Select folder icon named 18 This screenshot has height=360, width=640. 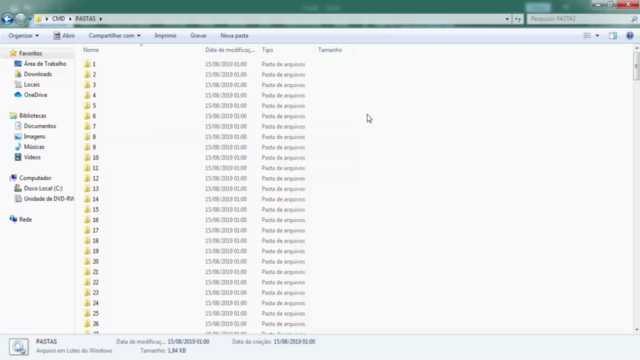[x=87, y=241]
